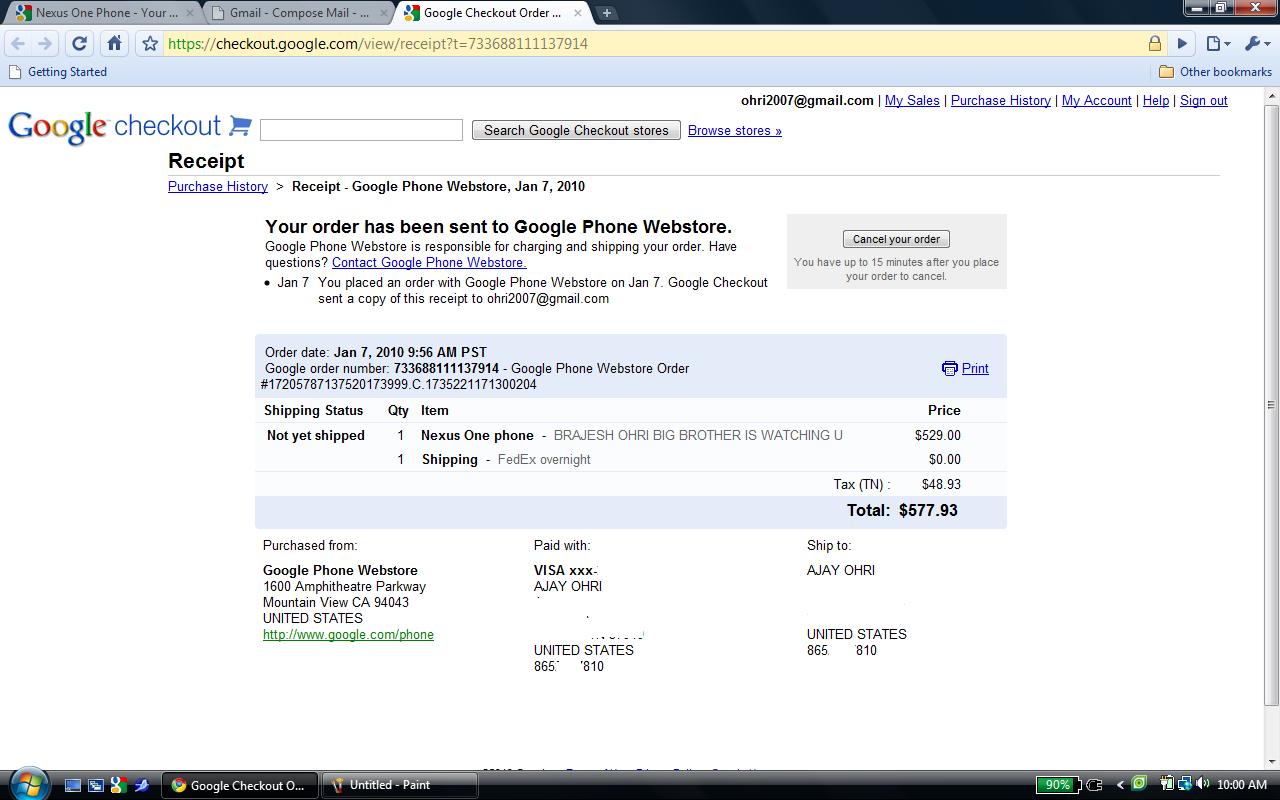Click the Purchase History breadcrumb link
Screen dimensions: 1280x800
click(218, 186)
